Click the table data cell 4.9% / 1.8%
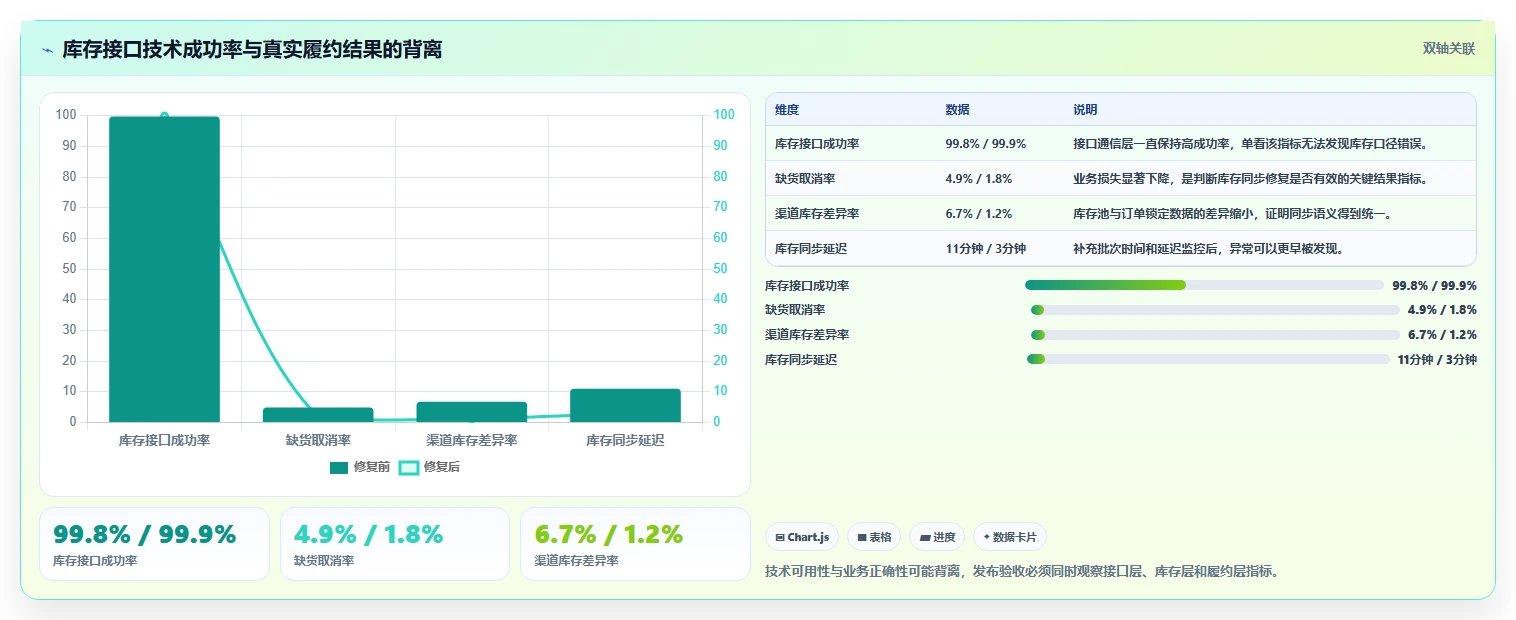The height and width of the screenshot is (620, 1516). point(978,179)
